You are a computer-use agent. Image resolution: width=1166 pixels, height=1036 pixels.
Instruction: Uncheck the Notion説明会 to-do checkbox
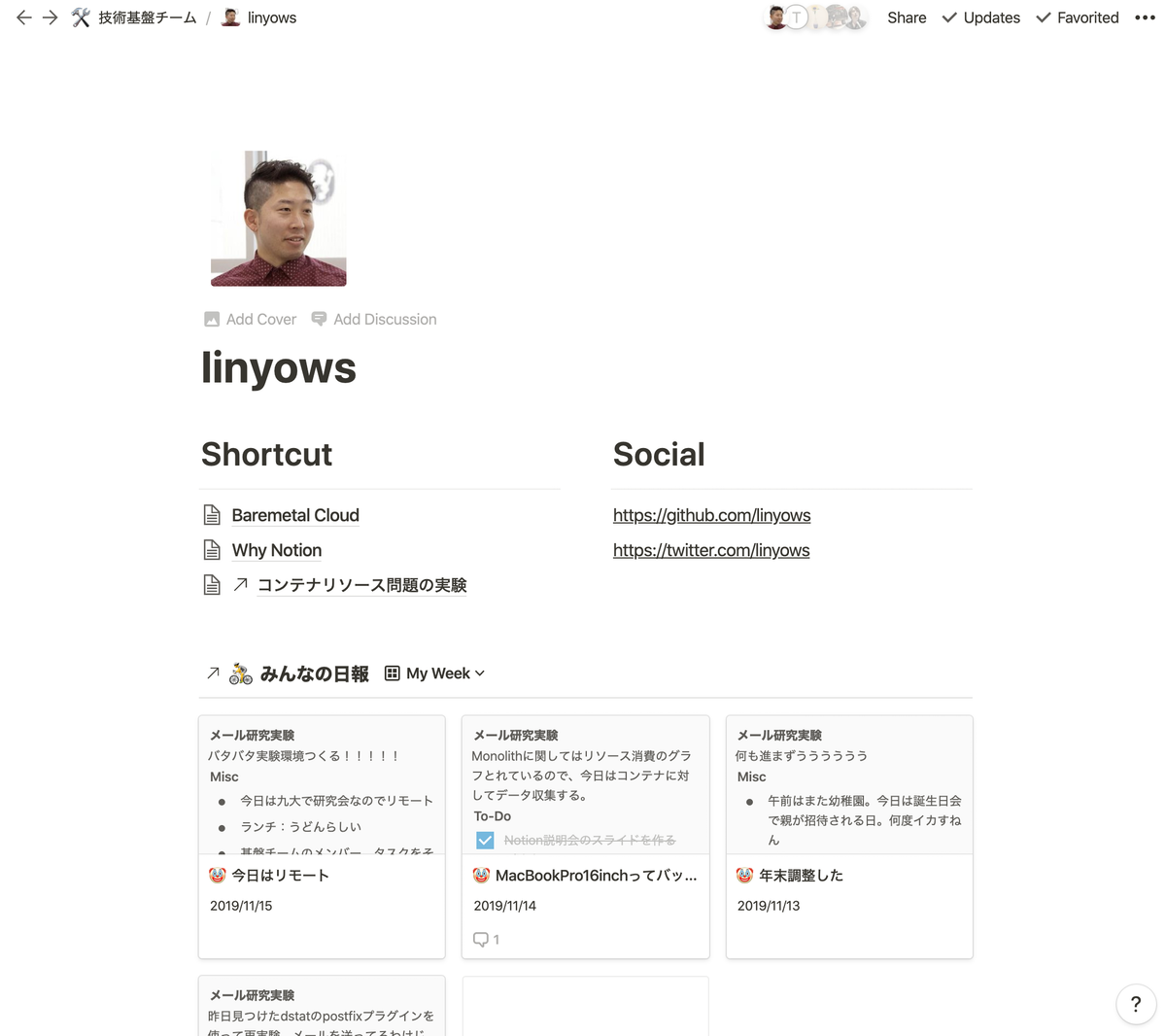pos(485,840)
